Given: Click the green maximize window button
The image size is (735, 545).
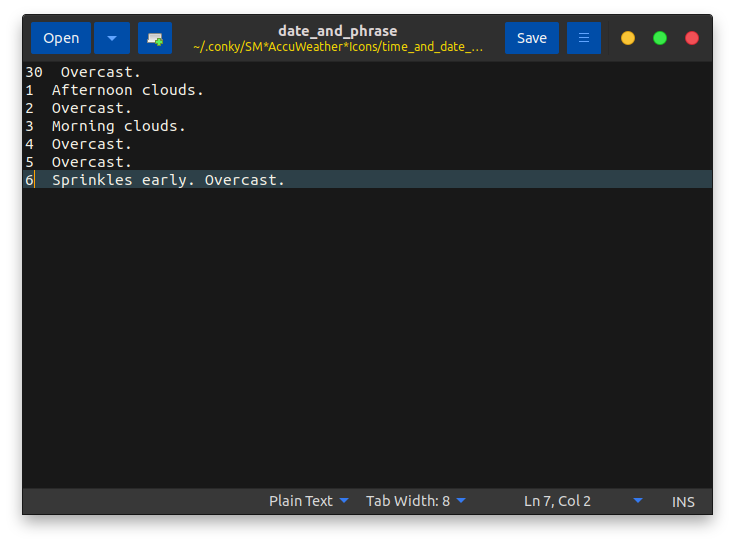Looking at the screenshot, I should click(x=660, y=38).
